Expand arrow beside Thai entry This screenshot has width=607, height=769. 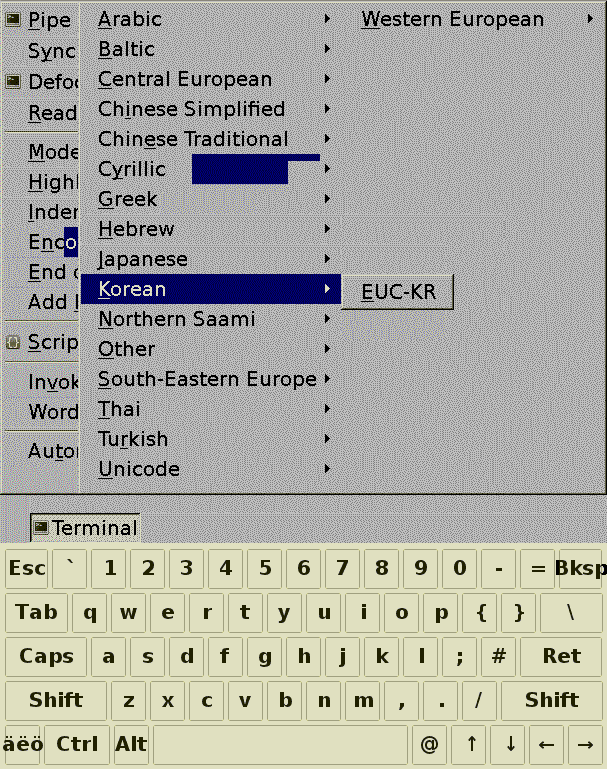[x=327, y=409]
